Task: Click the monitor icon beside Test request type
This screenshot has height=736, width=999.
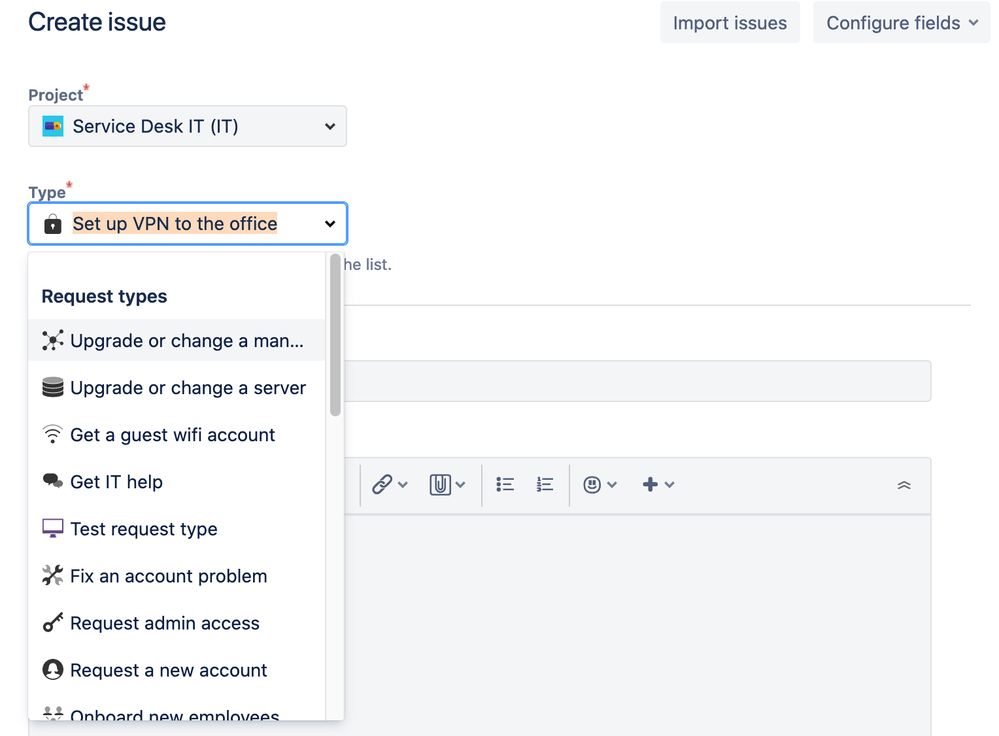Action: click(53, 528)
